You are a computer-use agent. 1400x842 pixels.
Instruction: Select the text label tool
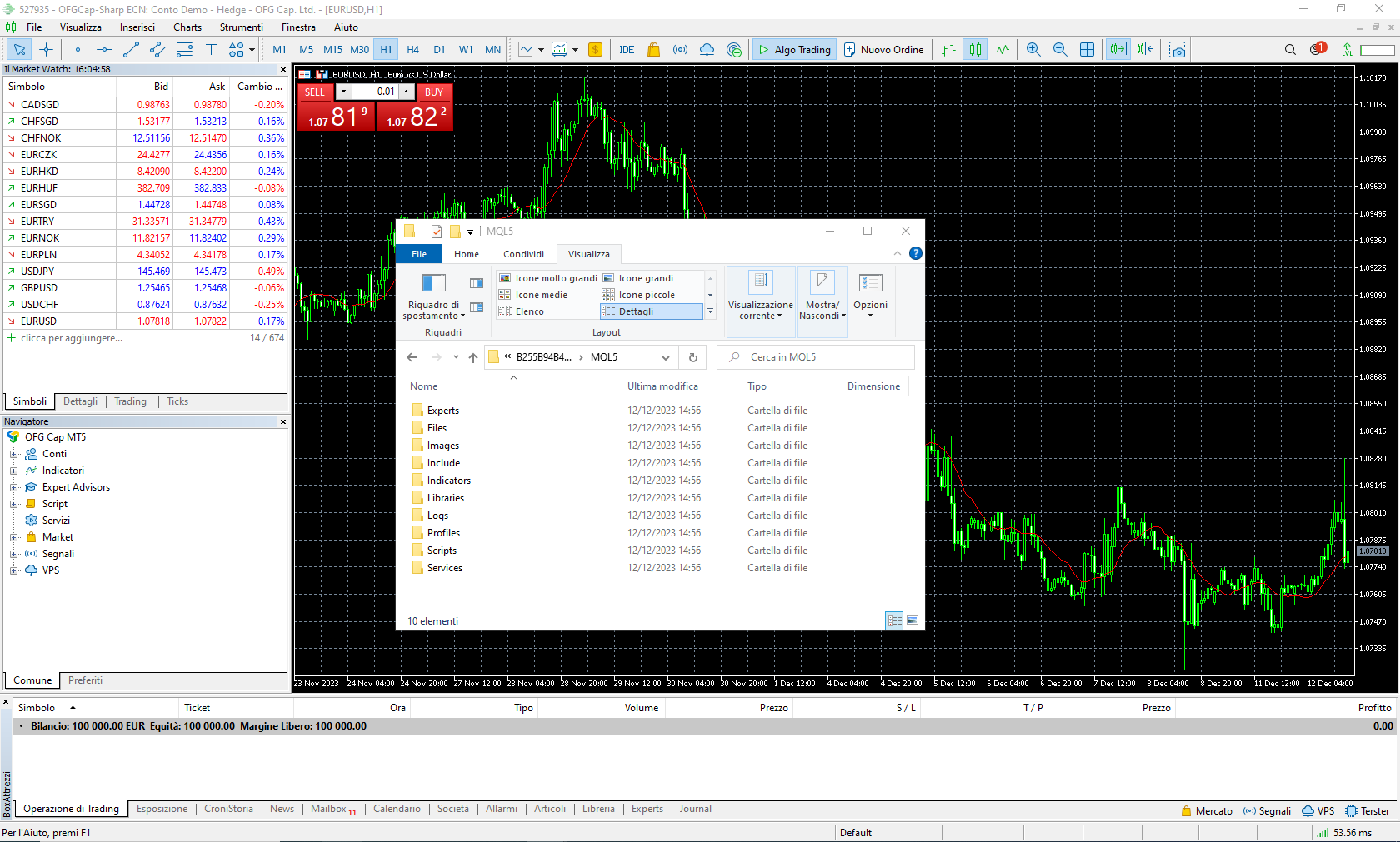211,50
